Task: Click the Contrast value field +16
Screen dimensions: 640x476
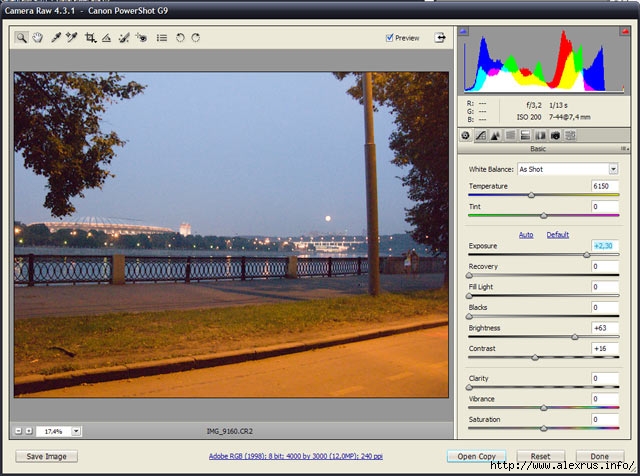Action: (x=604, y=348)
